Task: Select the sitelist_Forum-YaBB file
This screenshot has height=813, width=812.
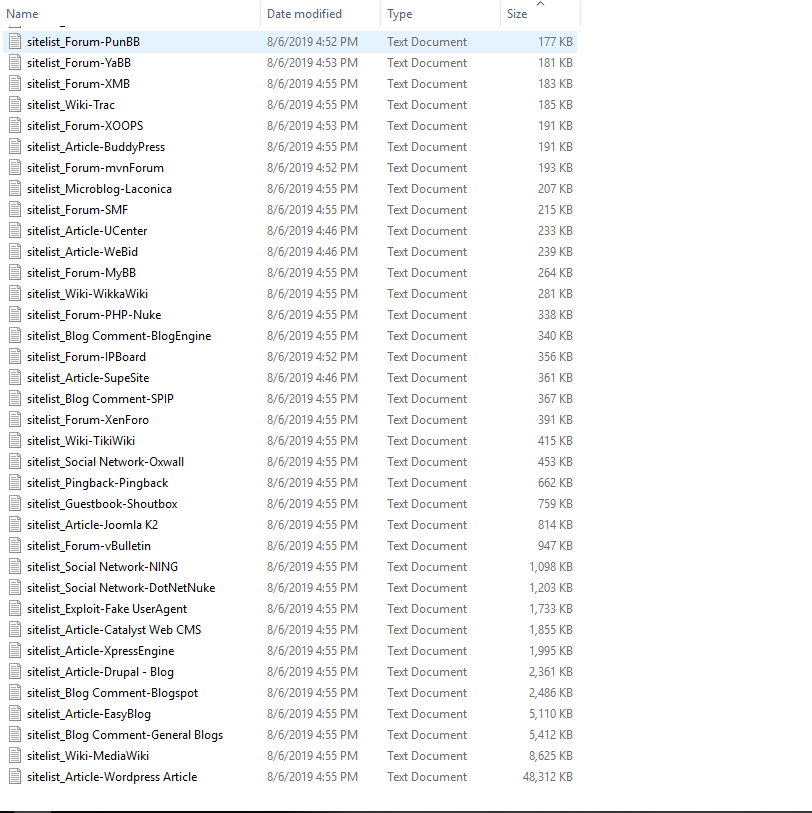Action: (x=80, y=62)
